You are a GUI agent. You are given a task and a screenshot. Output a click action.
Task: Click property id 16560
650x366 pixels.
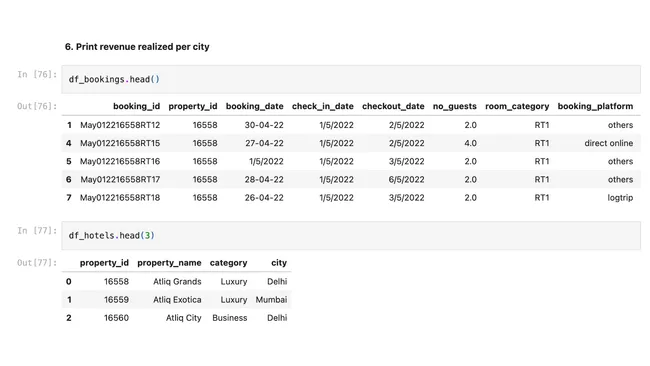(x=116, y=318)
